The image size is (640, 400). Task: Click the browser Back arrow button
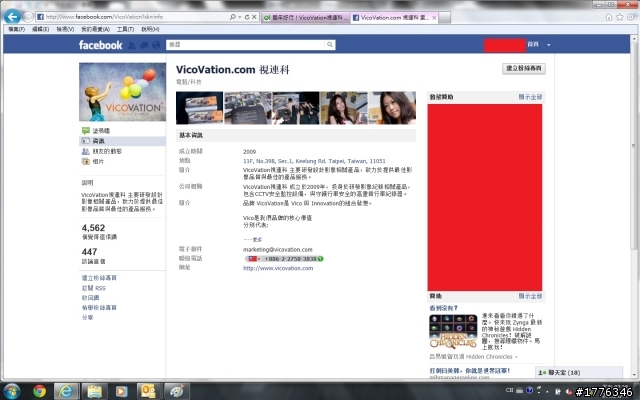12,17
